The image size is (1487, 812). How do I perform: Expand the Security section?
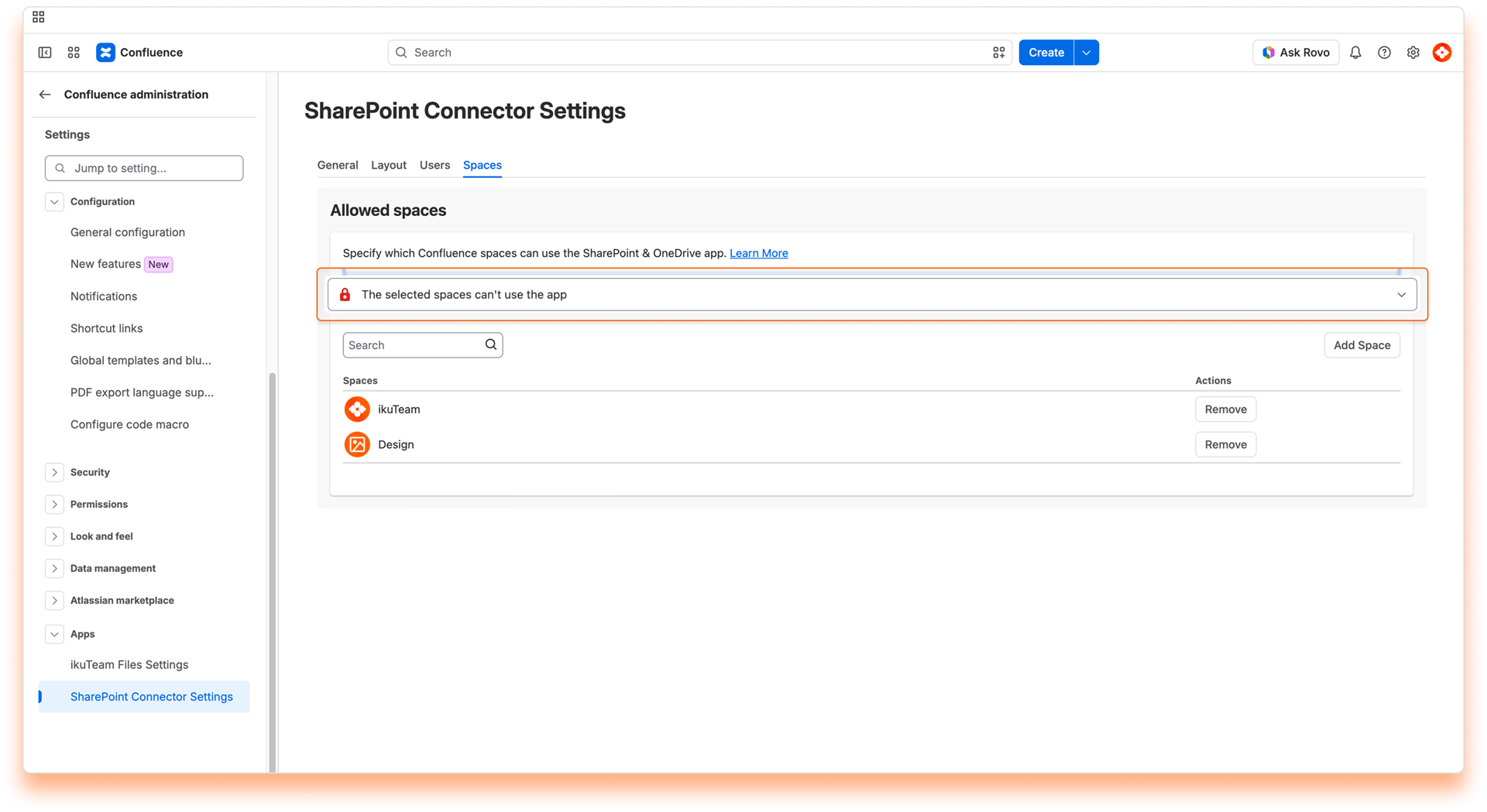click(54, 472)
